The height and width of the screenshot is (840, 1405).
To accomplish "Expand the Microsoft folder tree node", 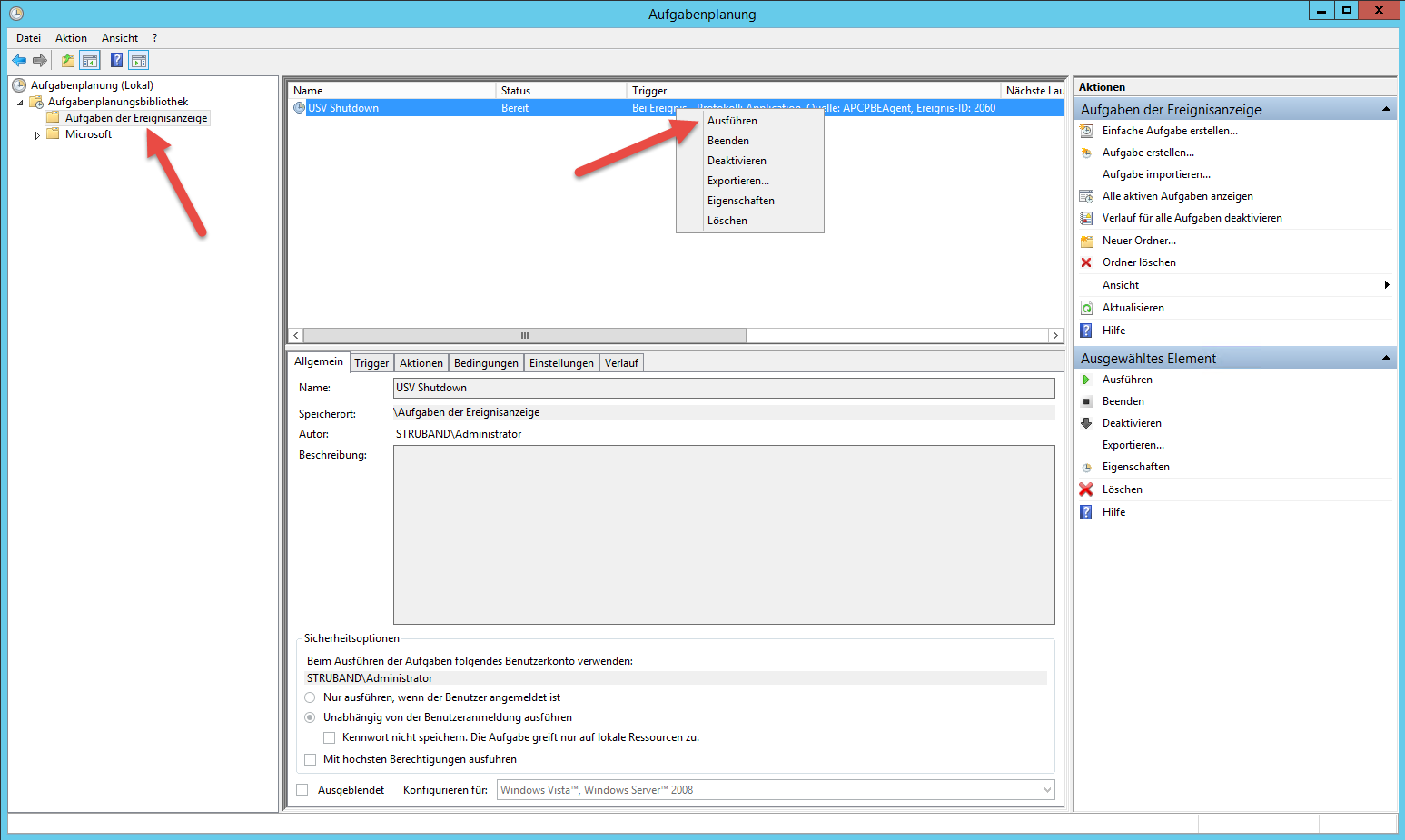I will pos(37,135).
